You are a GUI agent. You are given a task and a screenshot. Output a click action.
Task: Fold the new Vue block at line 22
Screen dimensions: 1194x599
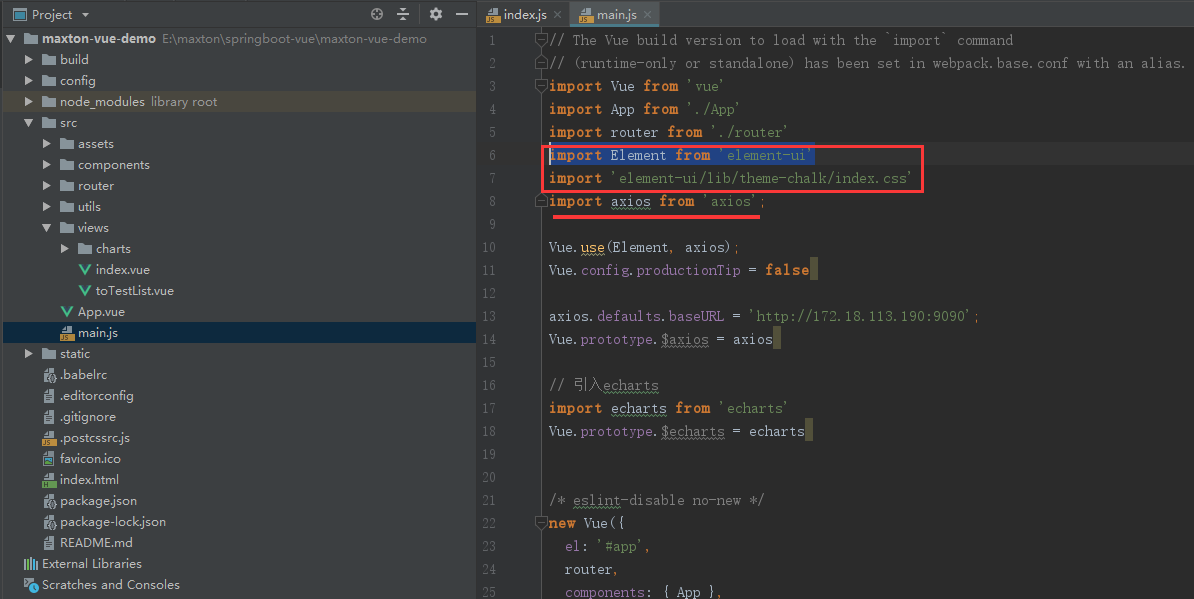(x=541, y=523)
